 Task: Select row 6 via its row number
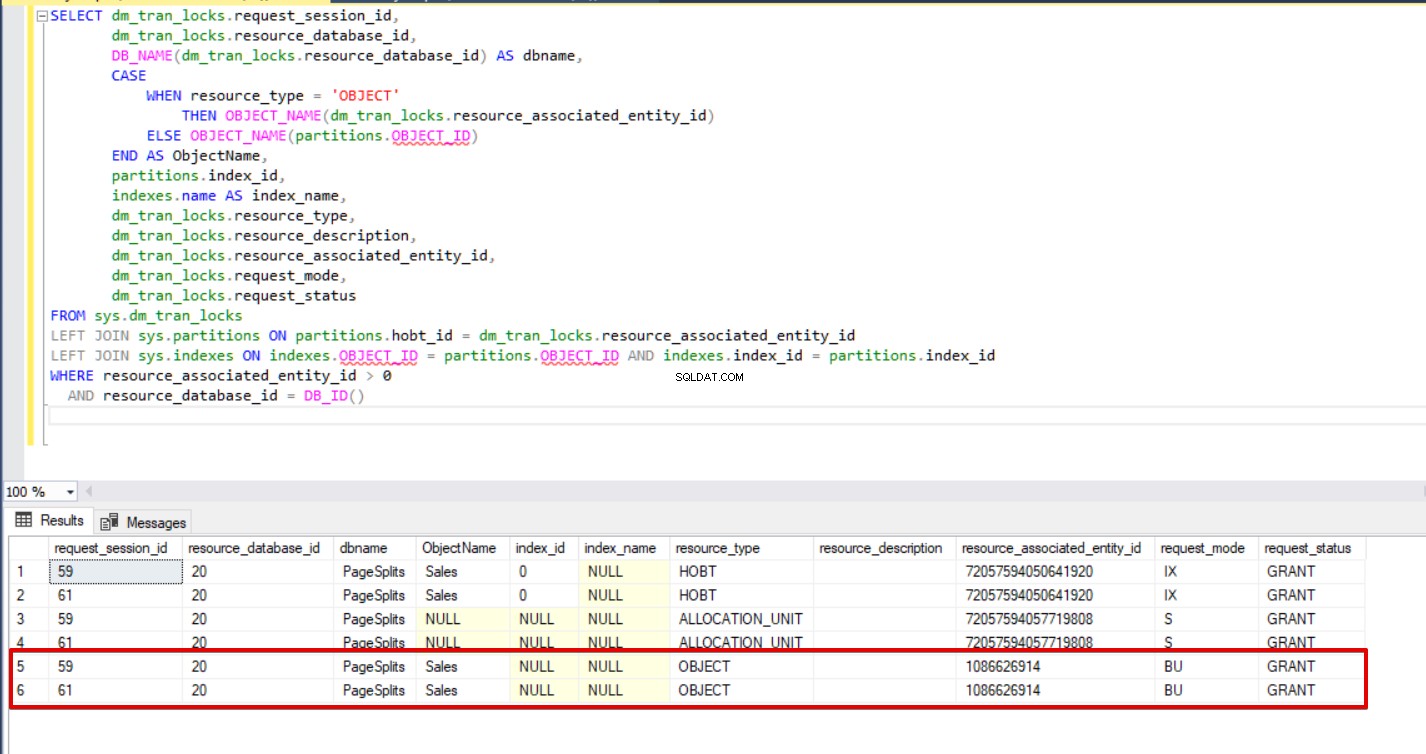29,690
